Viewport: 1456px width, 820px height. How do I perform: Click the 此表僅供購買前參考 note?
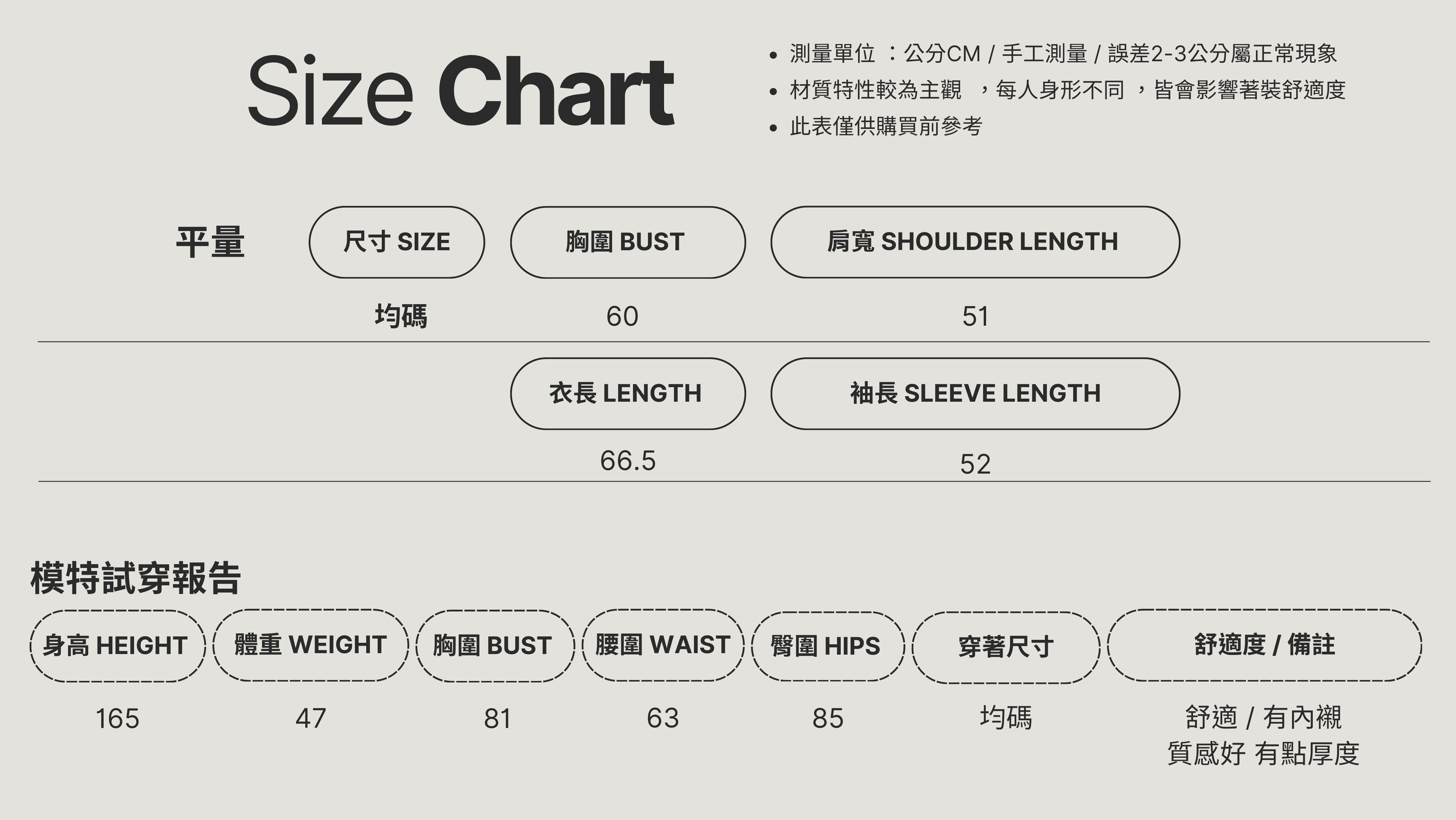click(885, 126)
